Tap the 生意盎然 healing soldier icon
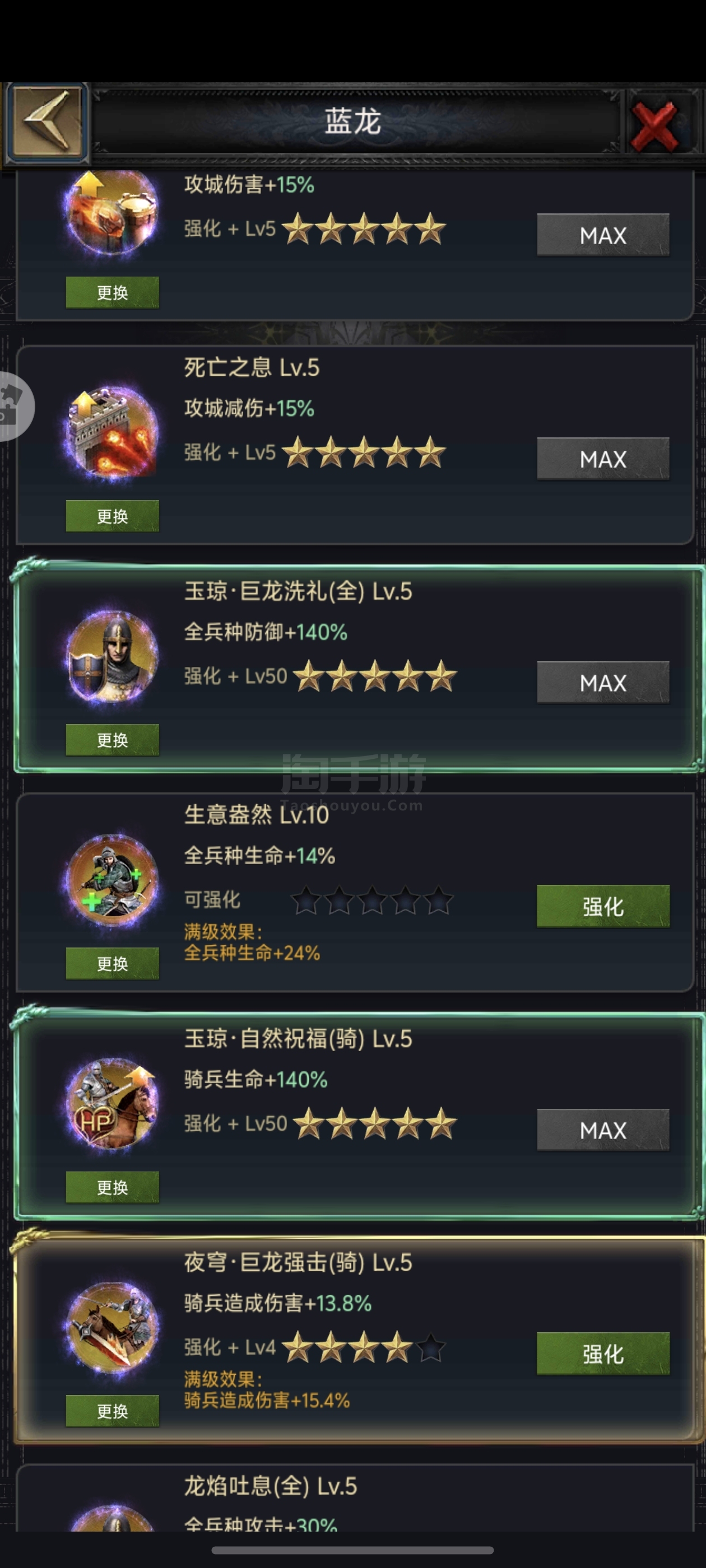This screenshot has height=1568, width=706. point(112,881)
